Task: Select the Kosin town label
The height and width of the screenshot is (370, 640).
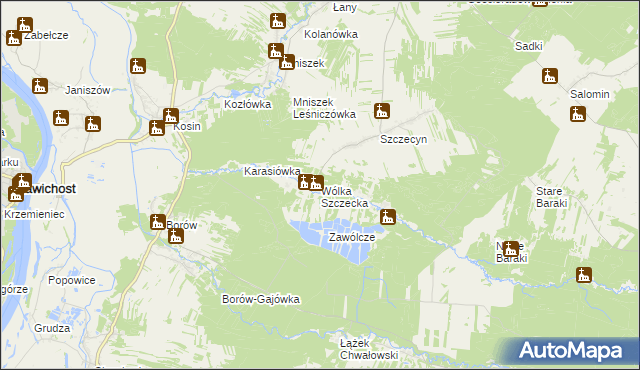Action: [x=187, y=126]
